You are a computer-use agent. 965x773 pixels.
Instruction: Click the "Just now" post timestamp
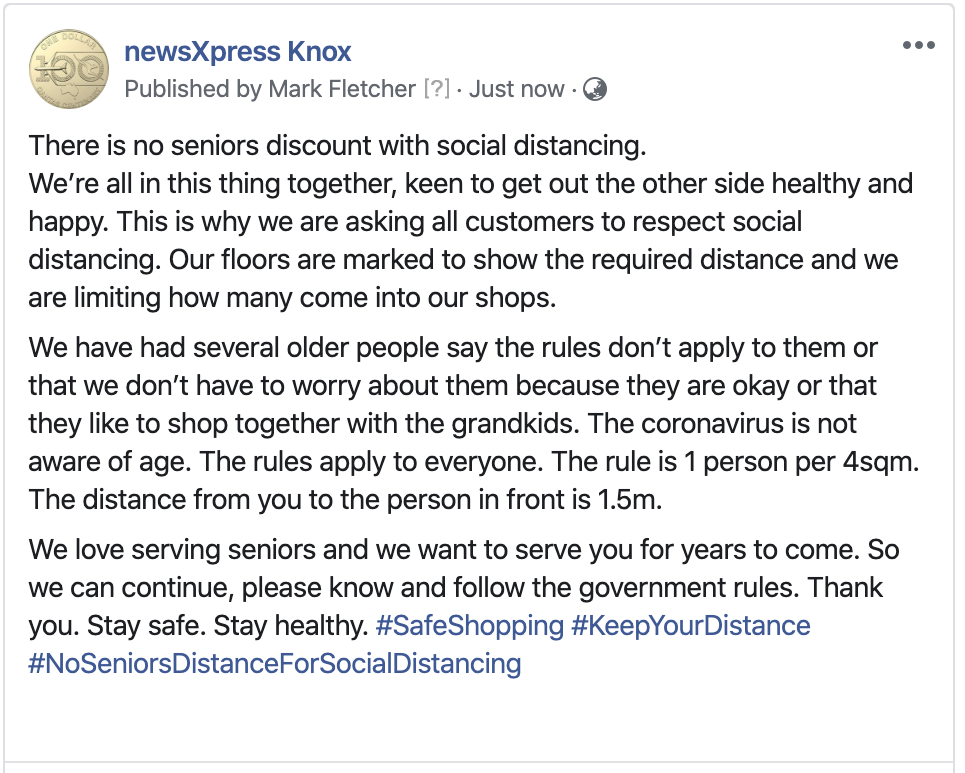click(x=516, y=89)
